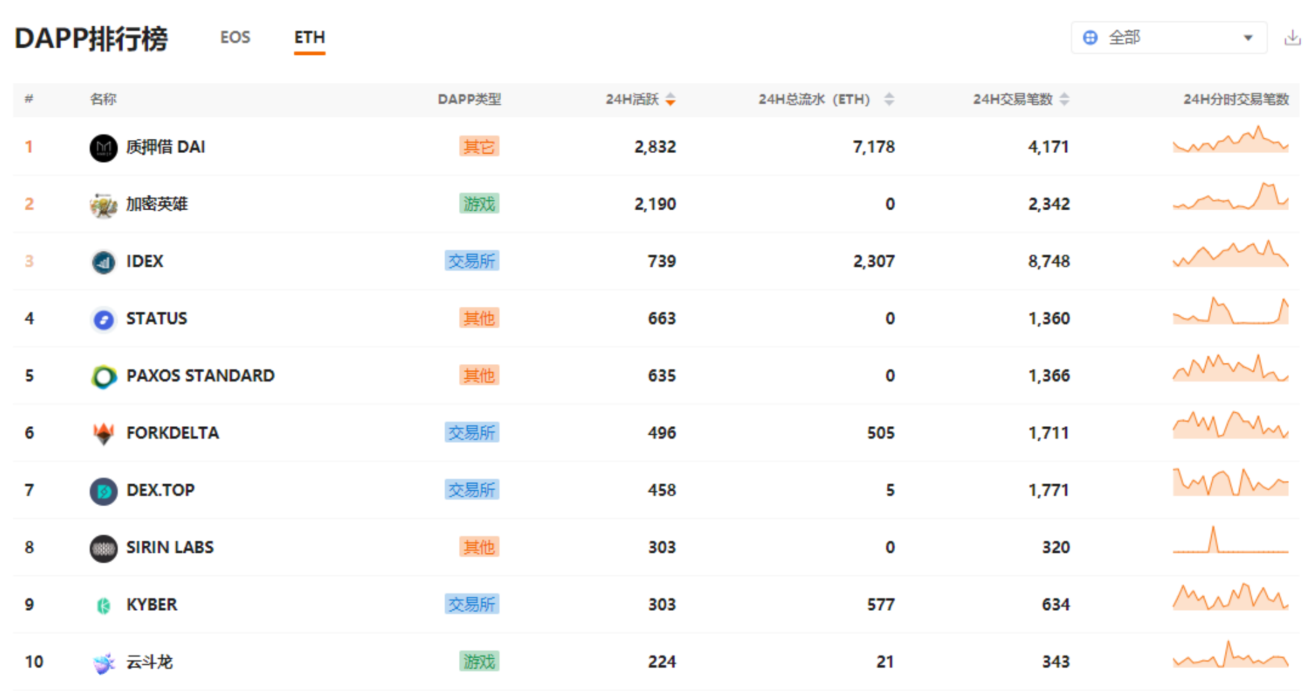Click the PAXOS STANDARD logo icon

103,376
